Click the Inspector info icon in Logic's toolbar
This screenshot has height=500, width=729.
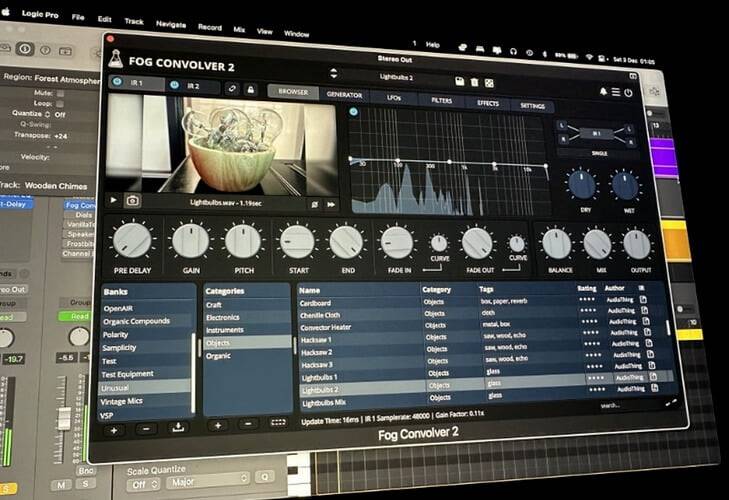tap(25, 48)
